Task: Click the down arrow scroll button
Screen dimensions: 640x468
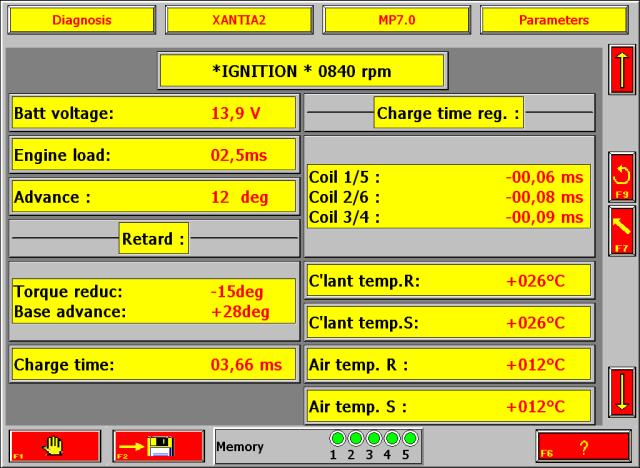Action: [622, 392]
